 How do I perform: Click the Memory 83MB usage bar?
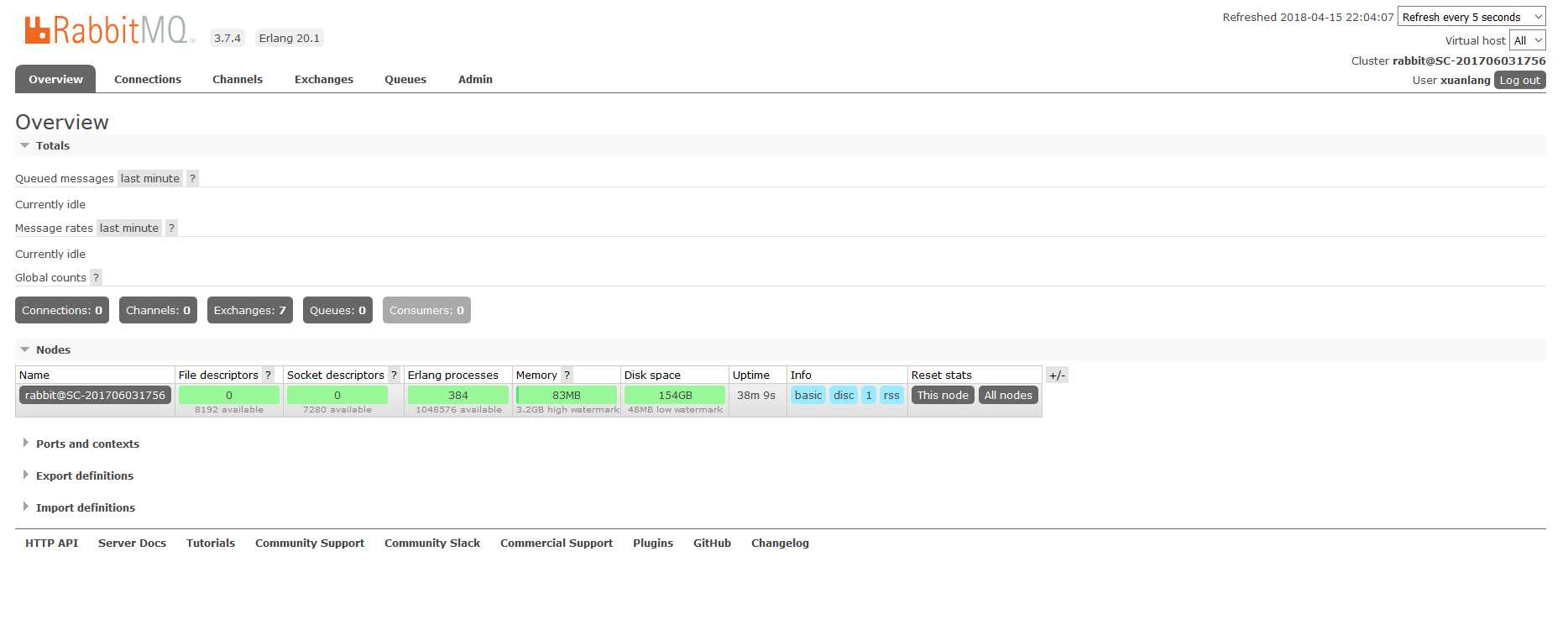point(567,395)
